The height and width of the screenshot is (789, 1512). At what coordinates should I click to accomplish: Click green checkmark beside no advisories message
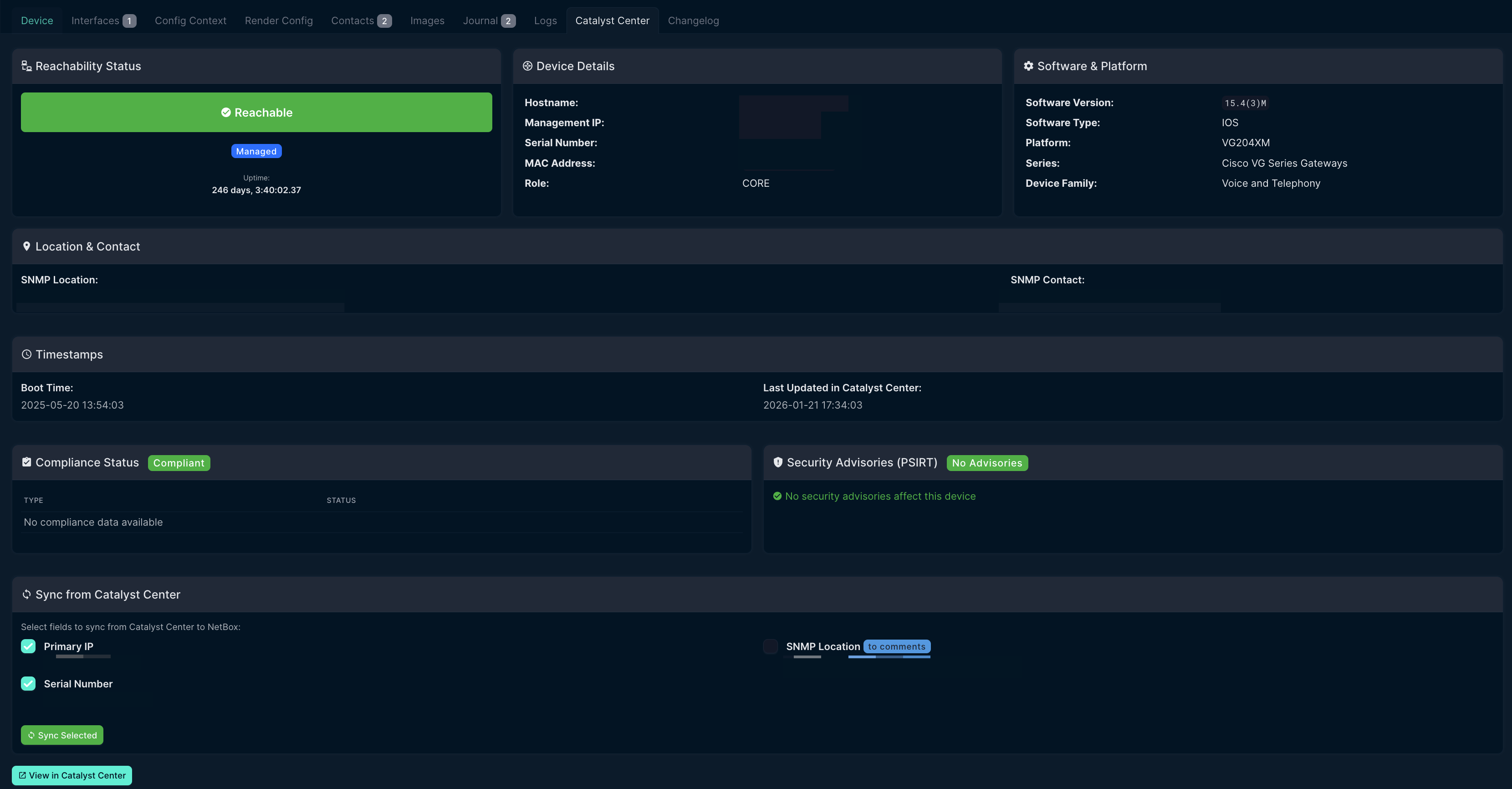(x=777, y=497)
